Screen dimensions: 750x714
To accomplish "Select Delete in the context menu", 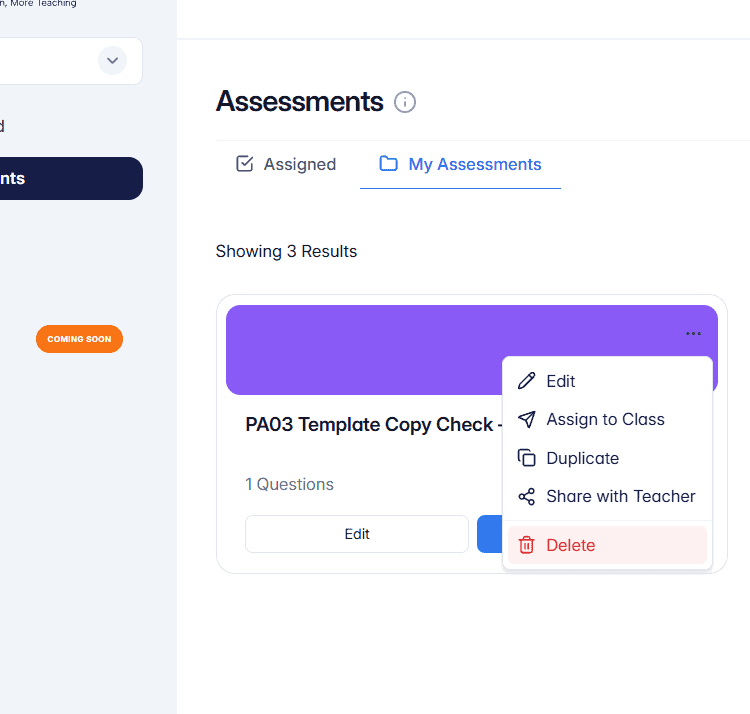I will point(607,545).
